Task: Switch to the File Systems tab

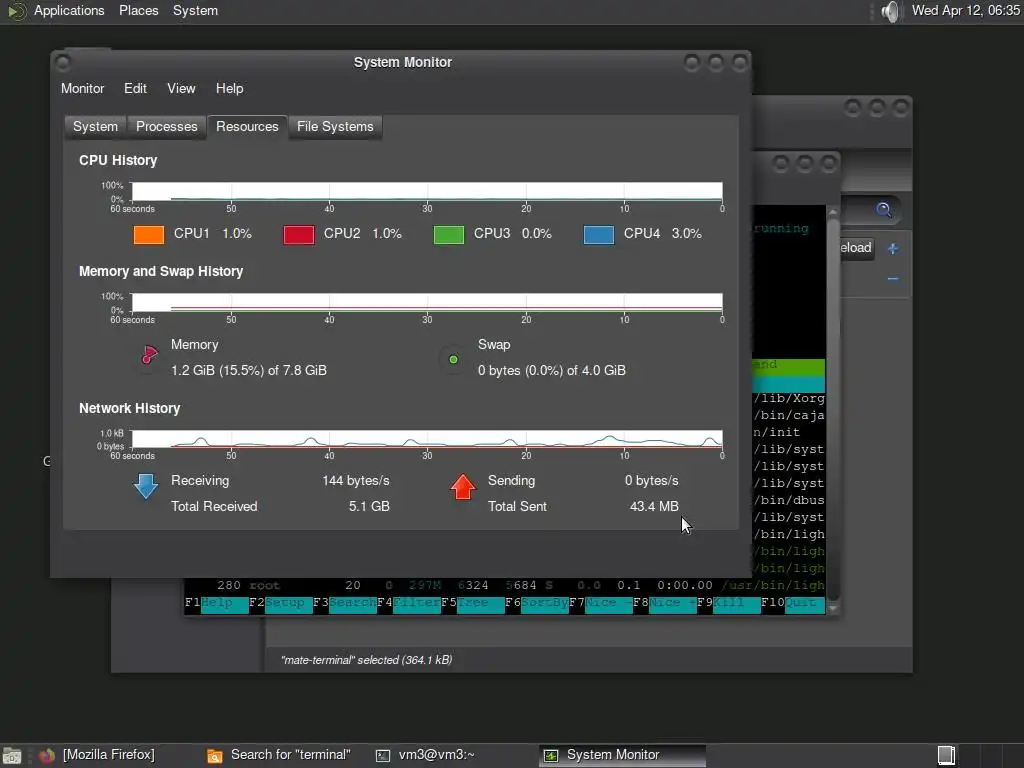Action: (x=335, y=127)
